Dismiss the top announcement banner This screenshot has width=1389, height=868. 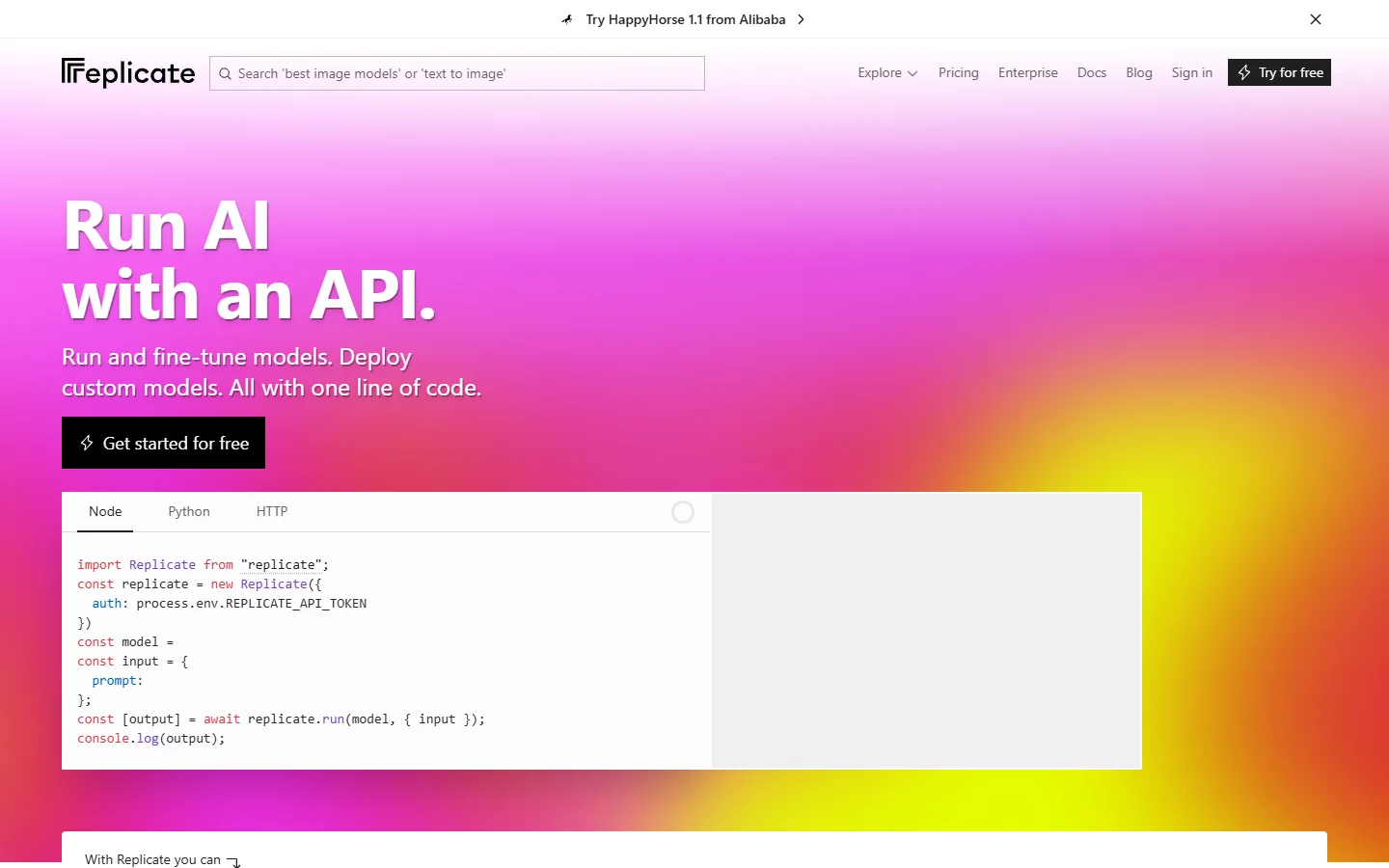(1316, 19)
